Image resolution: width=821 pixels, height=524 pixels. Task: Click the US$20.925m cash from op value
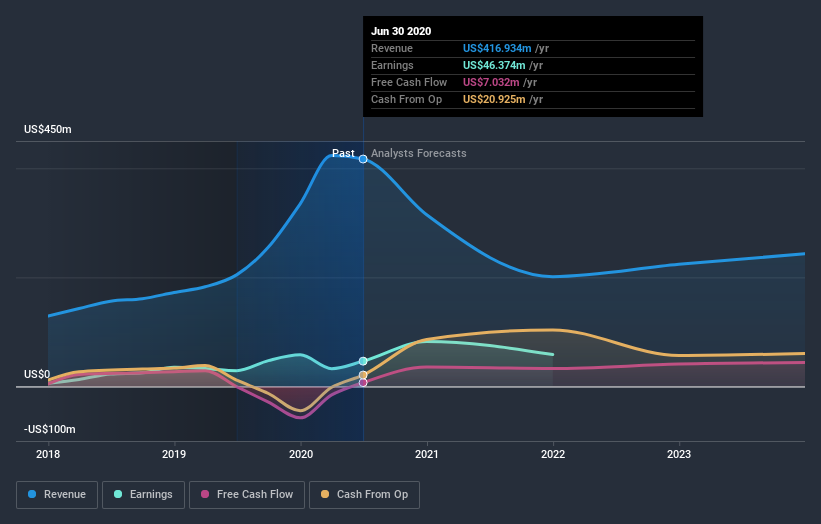point(494,99)
